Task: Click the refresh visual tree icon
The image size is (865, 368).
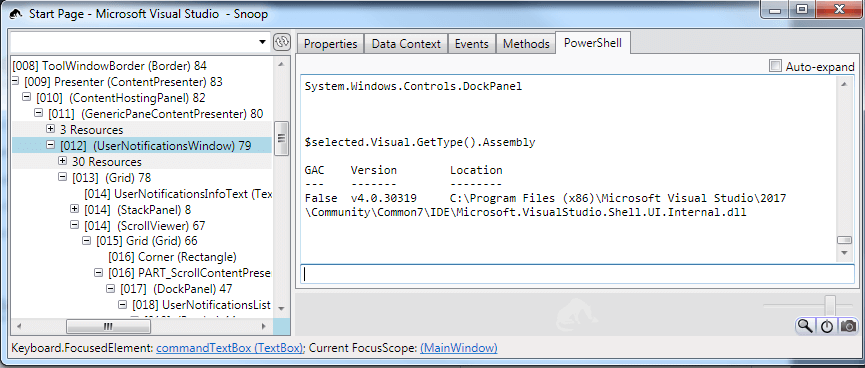Action: (282, 42)
